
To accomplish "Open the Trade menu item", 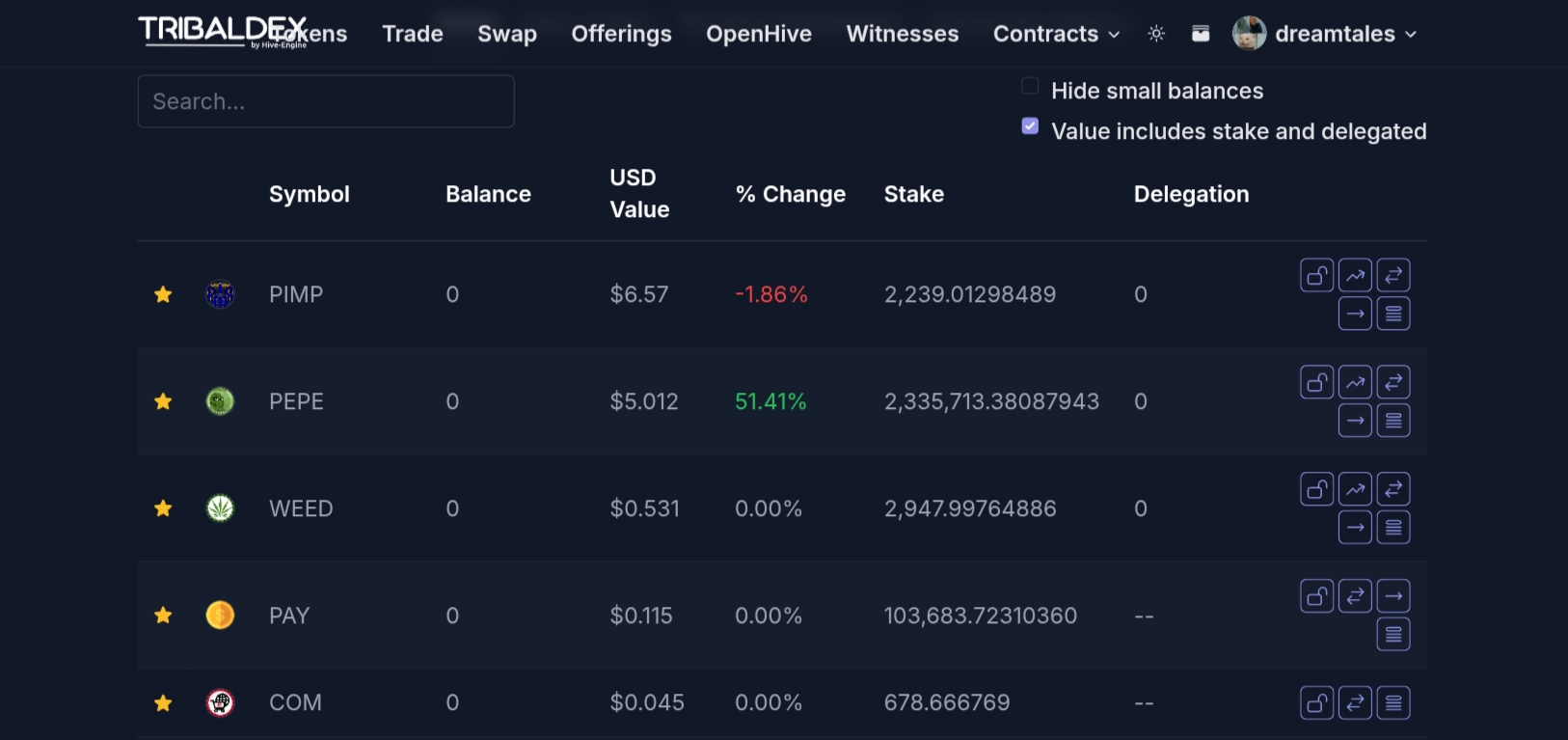I will click(413, 34).
